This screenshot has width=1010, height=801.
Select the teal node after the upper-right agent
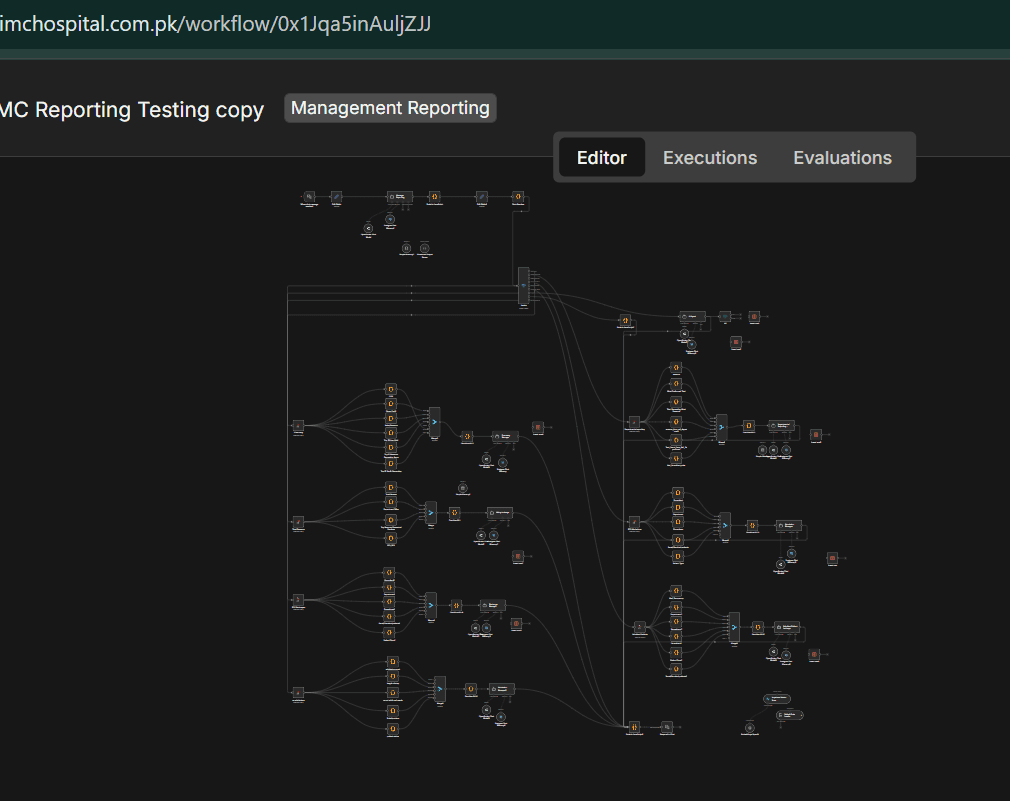click(725, 317)
